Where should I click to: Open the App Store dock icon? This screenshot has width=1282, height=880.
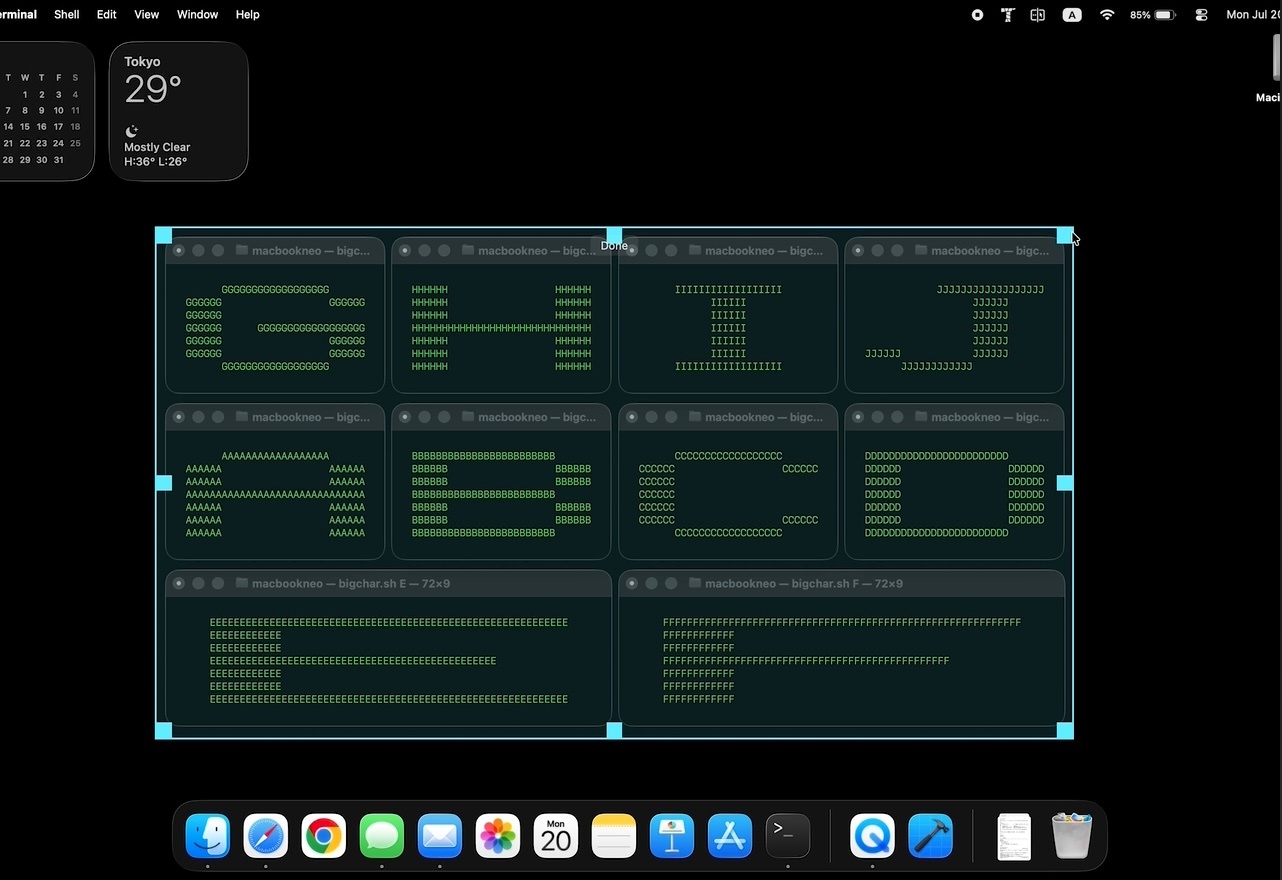[730, 836]
